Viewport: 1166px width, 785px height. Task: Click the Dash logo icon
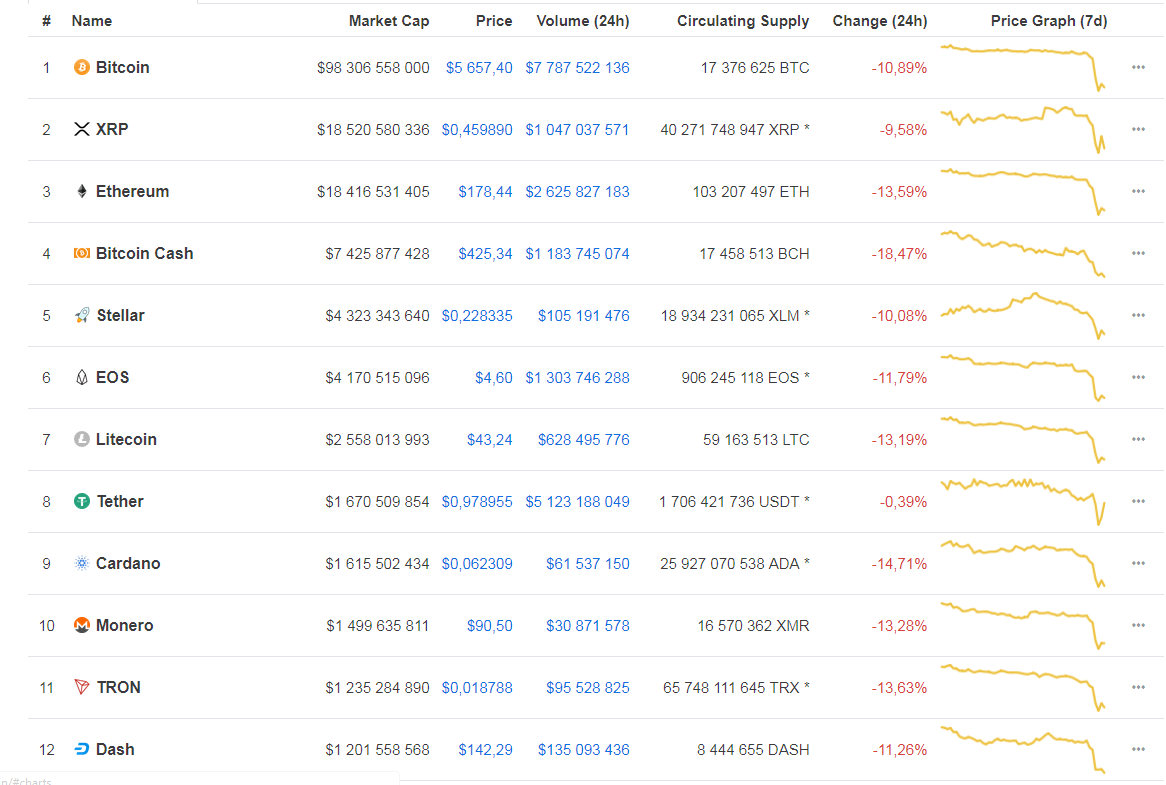click(82, 749)
